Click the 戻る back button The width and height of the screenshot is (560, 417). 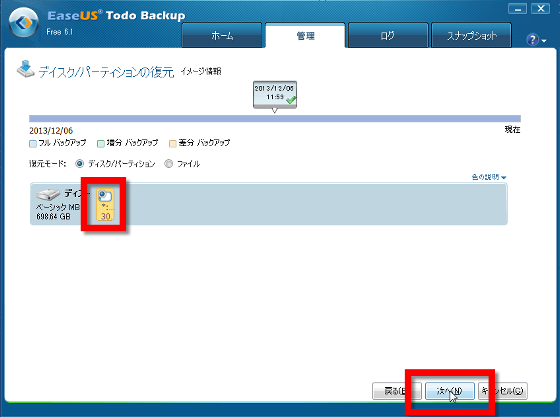(396, 391)
